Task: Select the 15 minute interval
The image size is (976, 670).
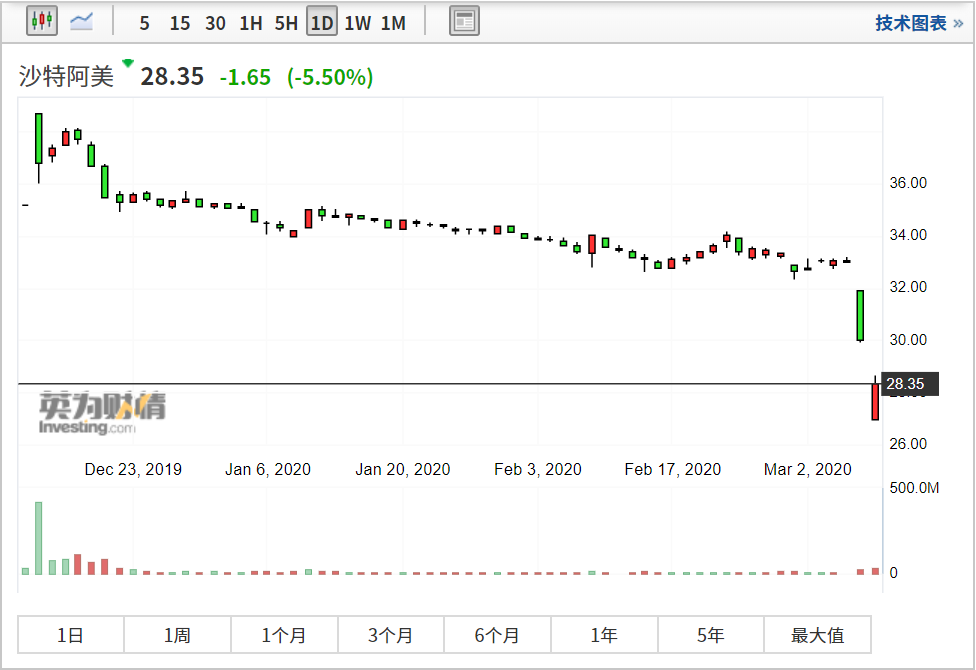Action: click(x=180, y=23)
